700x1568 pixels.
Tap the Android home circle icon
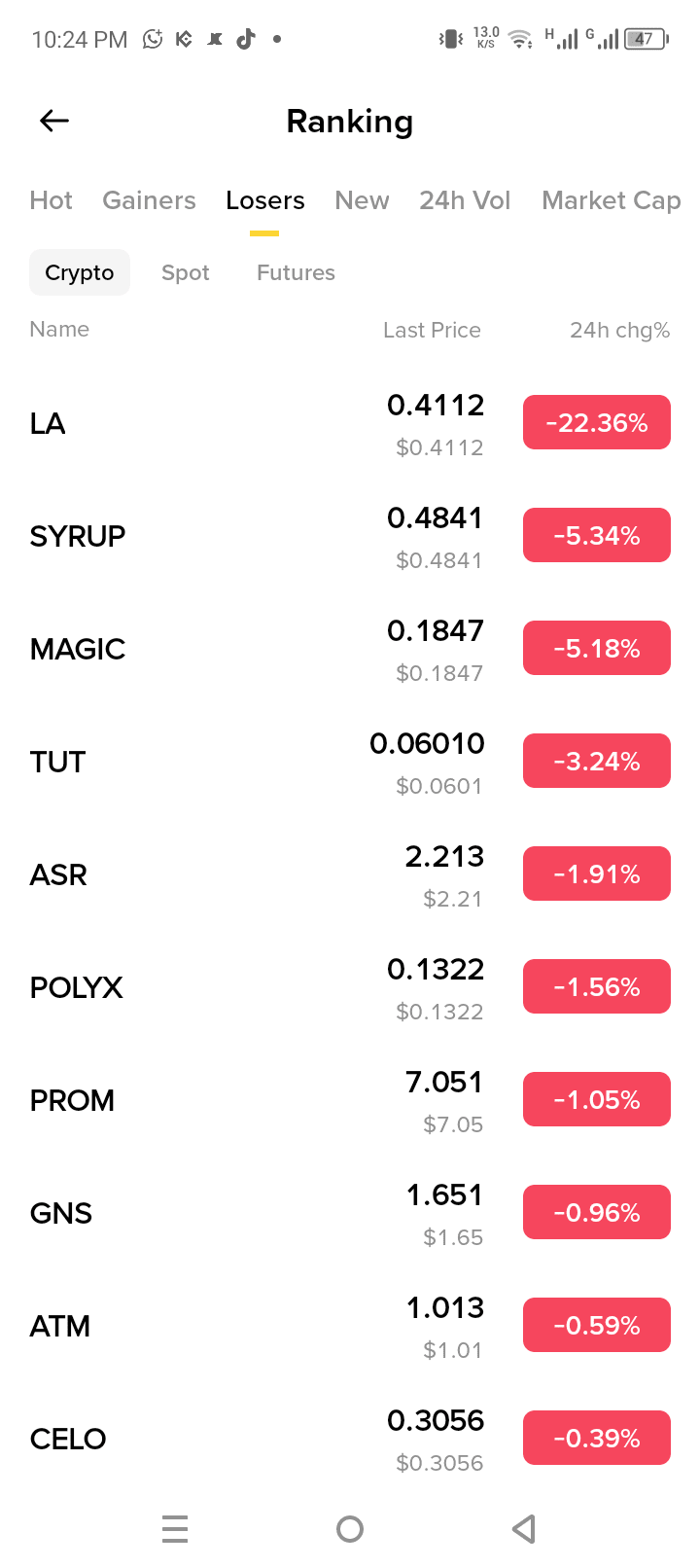coord(350,1529)
